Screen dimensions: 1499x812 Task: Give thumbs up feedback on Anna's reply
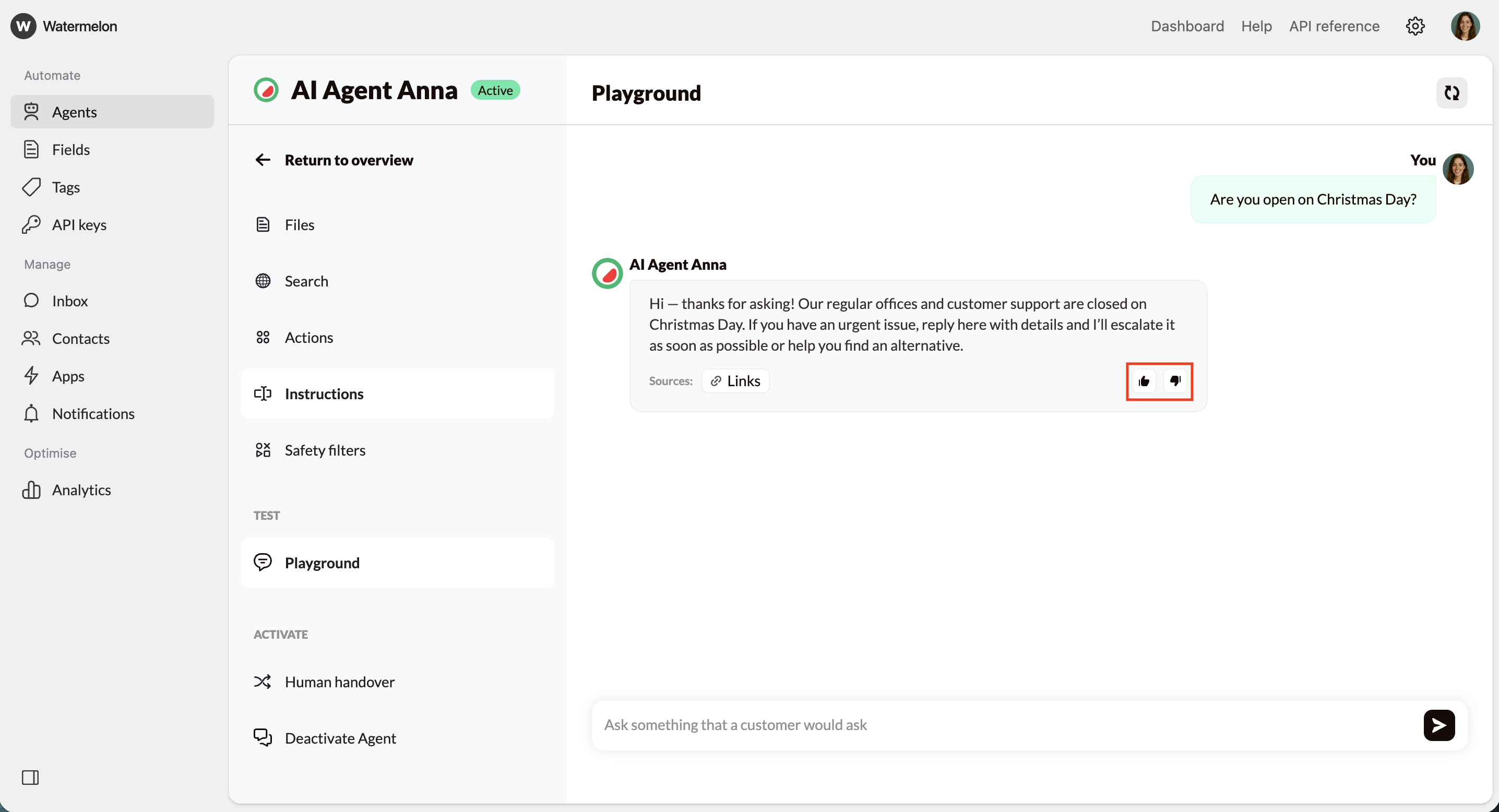[1144, 381]
